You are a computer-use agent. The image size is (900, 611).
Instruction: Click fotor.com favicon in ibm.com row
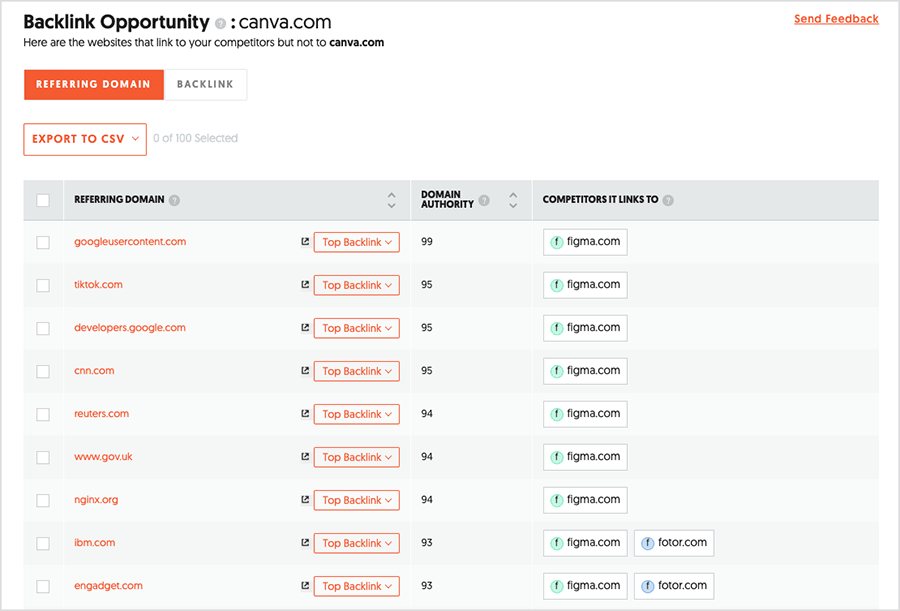point(647,543)
